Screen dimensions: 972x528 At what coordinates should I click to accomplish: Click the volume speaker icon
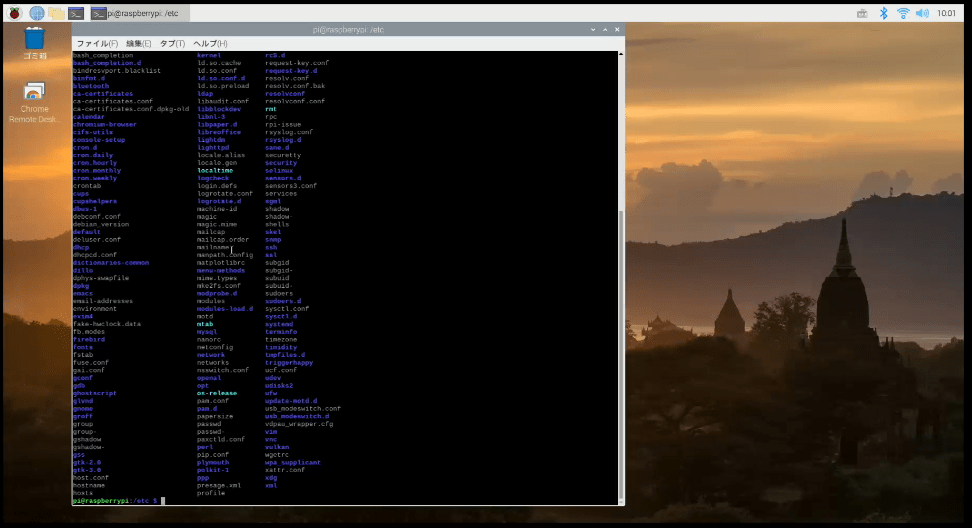[x=922, y=13]
